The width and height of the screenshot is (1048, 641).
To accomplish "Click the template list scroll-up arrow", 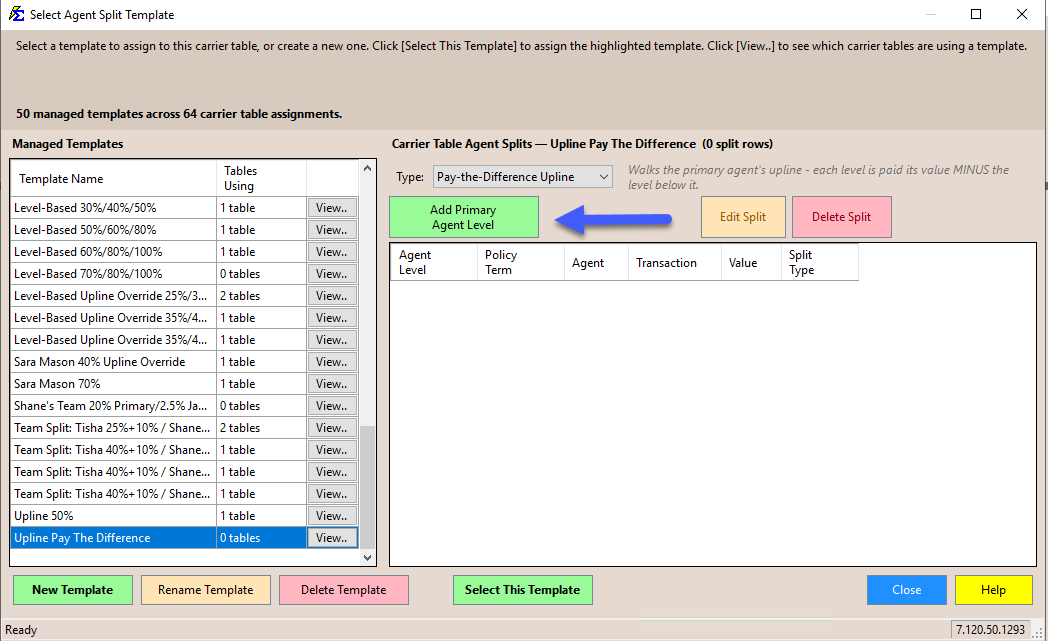I will [368, 168].
